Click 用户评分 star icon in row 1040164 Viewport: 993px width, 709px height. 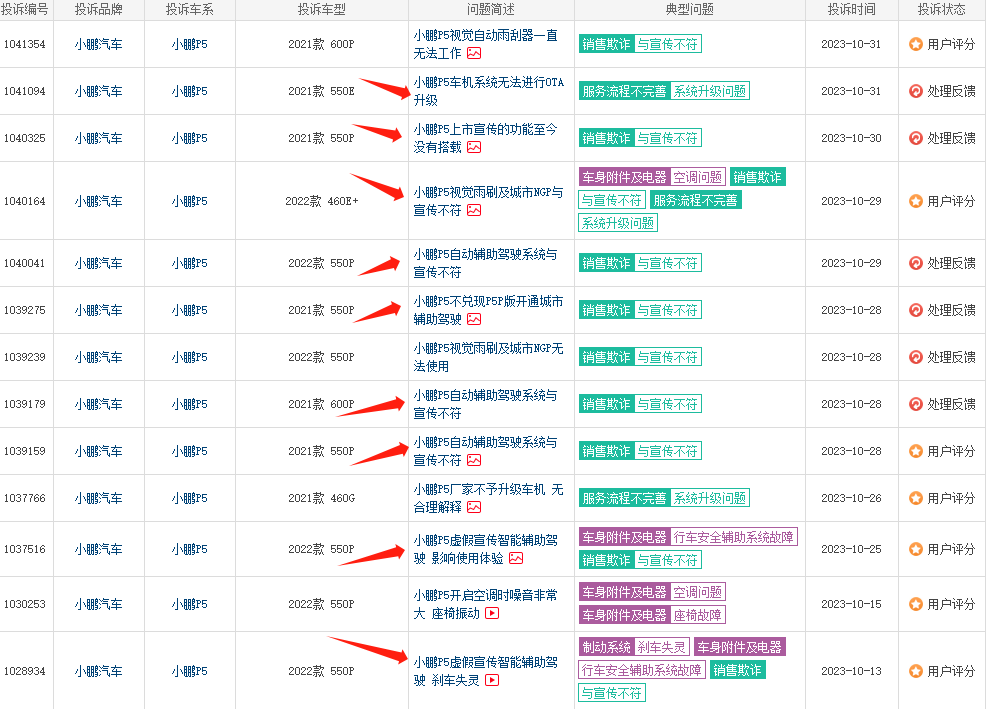[x=915, y=201]
